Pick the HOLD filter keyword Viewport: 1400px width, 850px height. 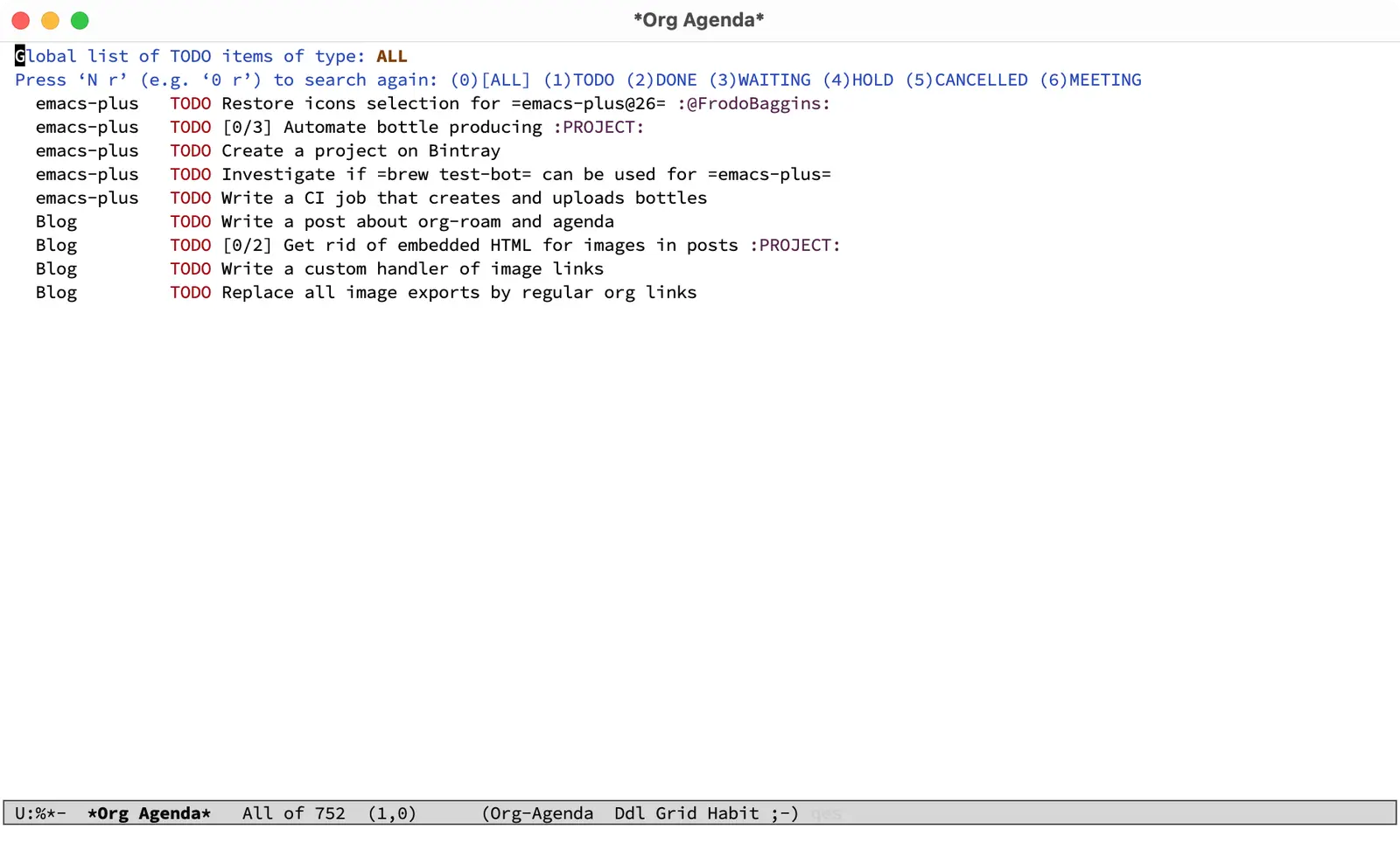pos(872,80)
